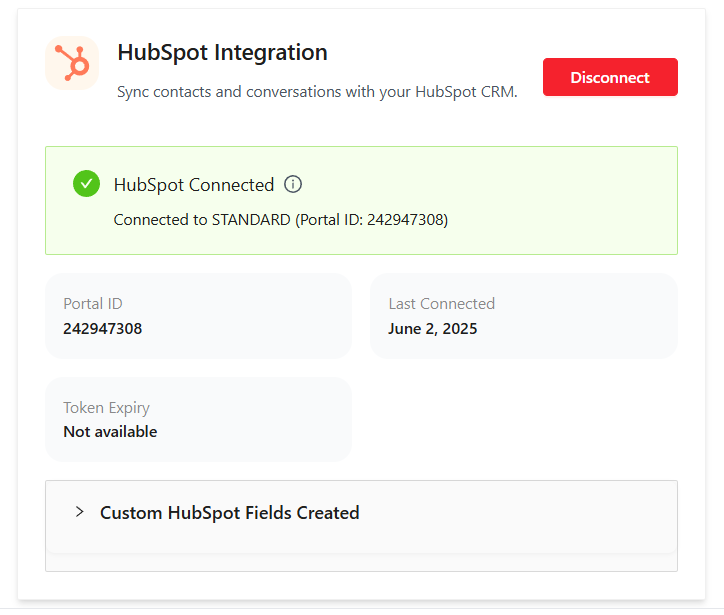Click Connected to STANDARD portal message
This screenshot has height=615, width=724.
pos(281,220)
